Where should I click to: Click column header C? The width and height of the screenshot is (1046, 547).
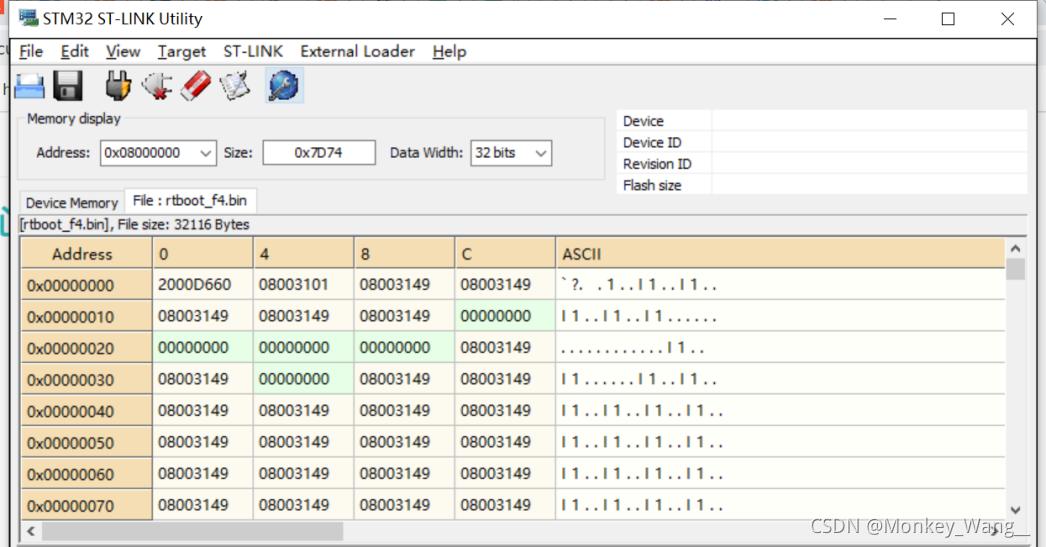505,253
